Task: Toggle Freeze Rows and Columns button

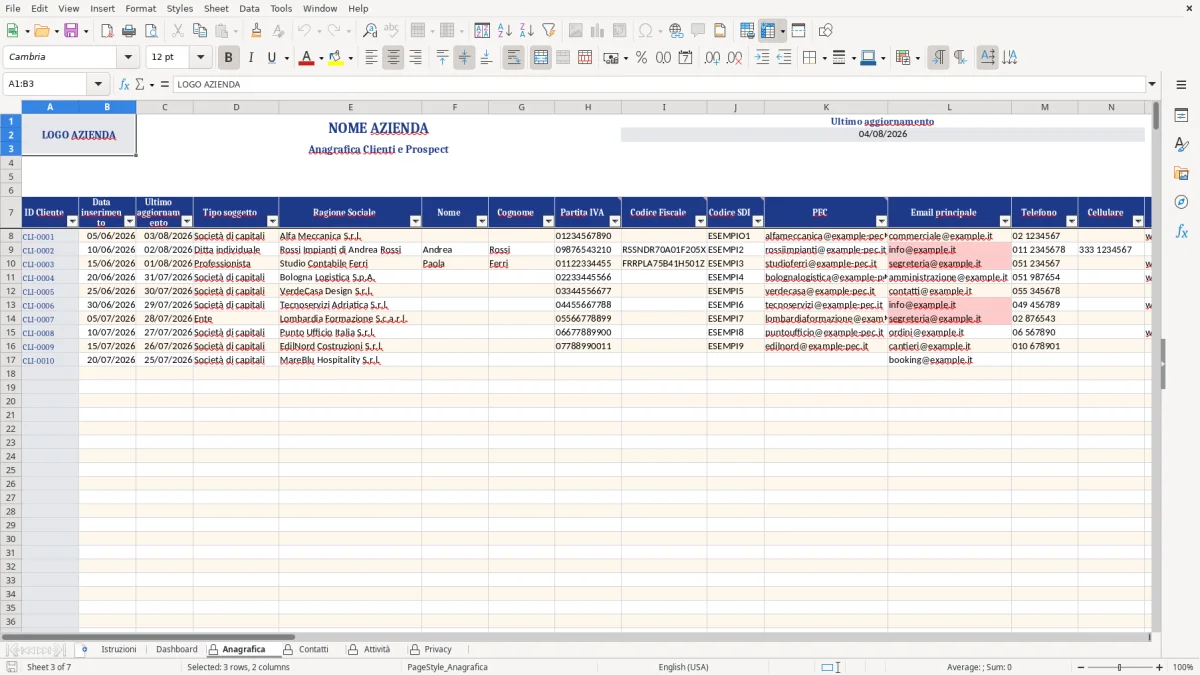Action: (768, 31)
